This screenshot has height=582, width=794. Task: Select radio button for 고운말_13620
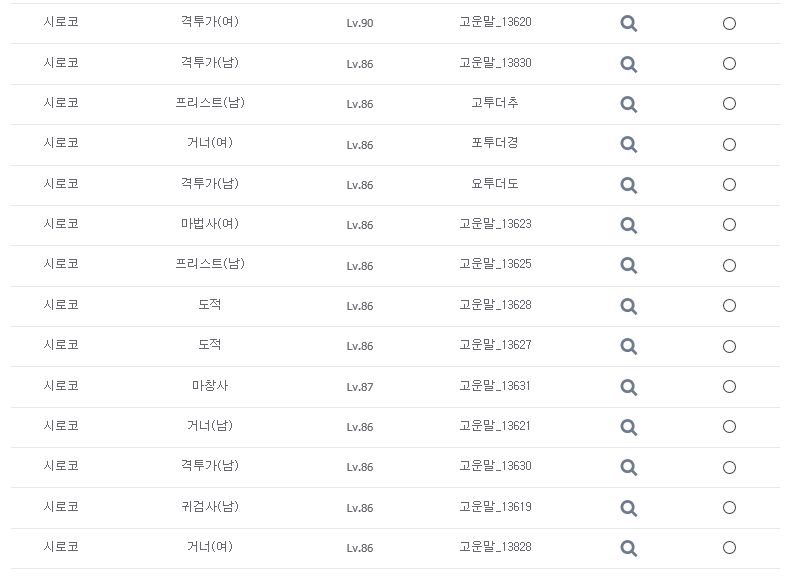pyautogui.click(x=729, y=24)
